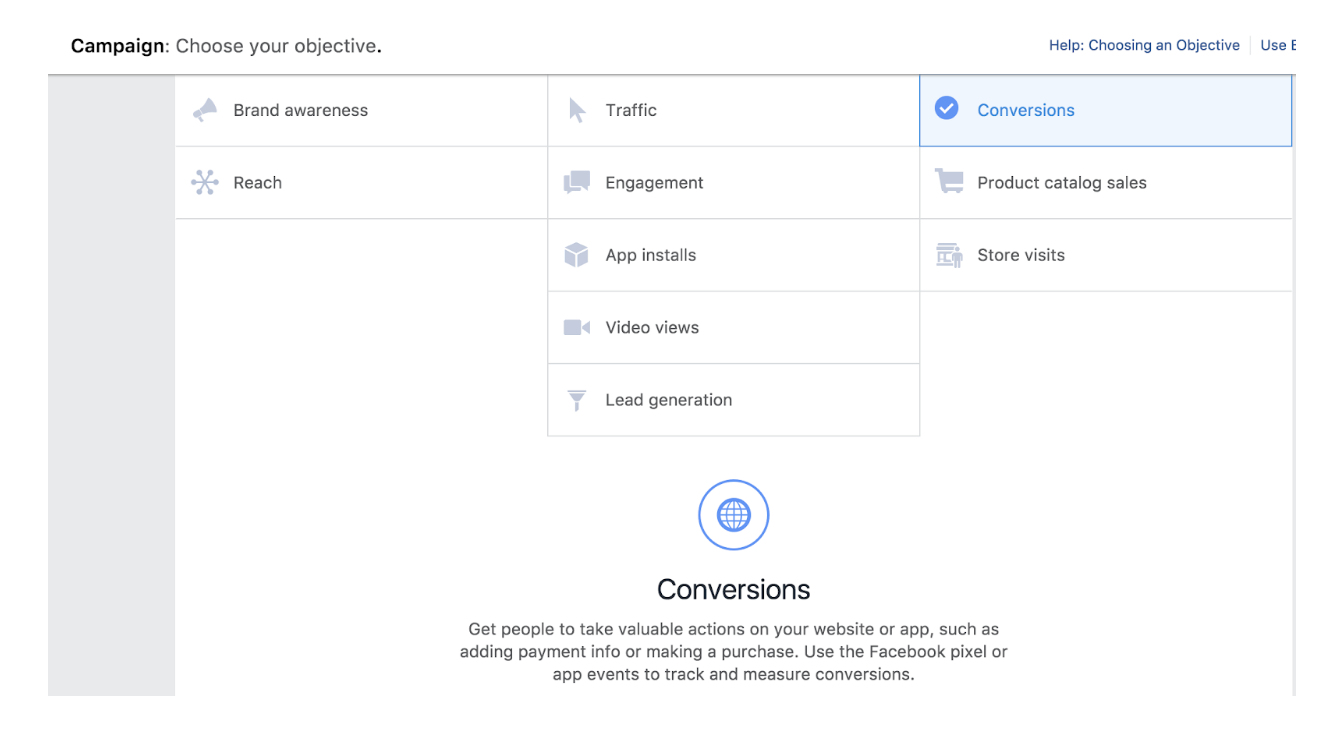Toggle the Conversions blue checkmark
This screenshot has width=1340, height=742.
[946, 109]
